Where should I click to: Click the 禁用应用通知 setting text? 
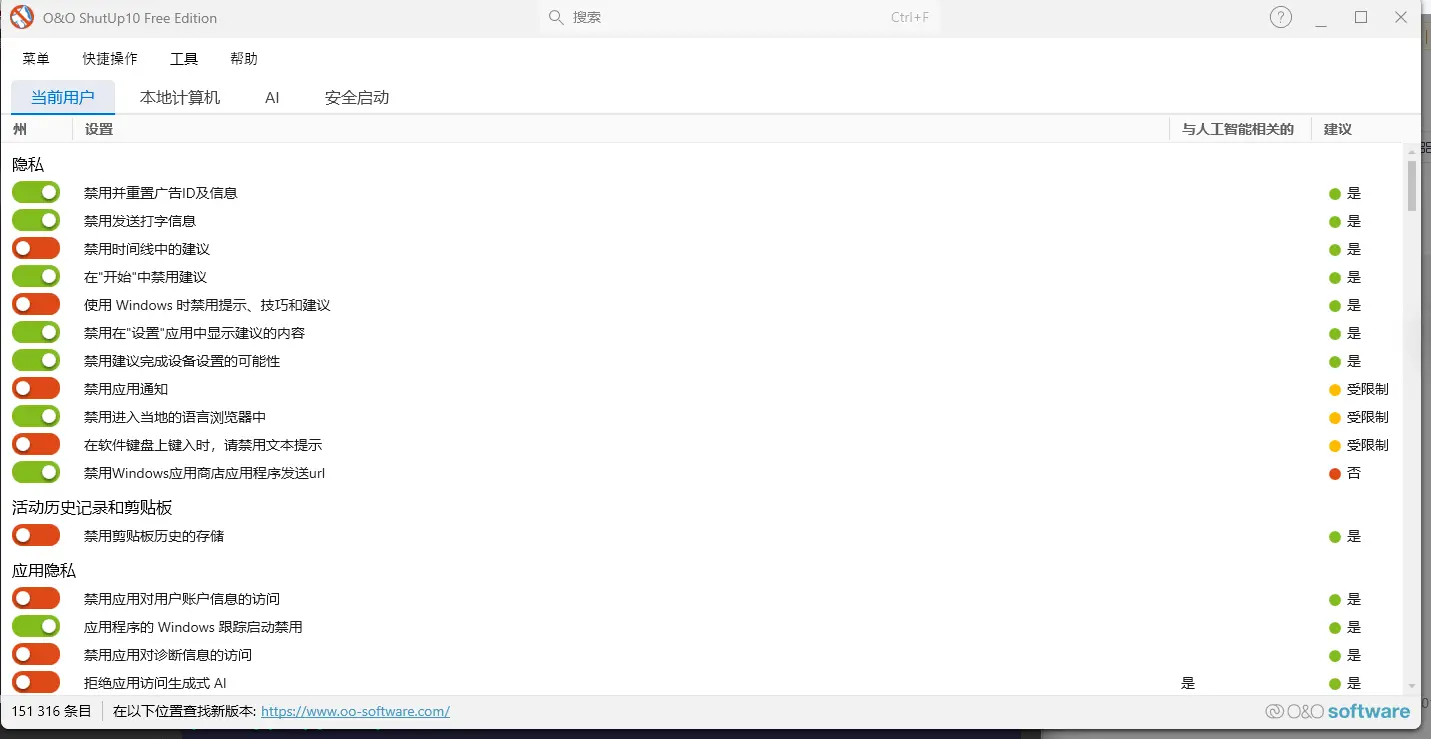coord(126,389)
